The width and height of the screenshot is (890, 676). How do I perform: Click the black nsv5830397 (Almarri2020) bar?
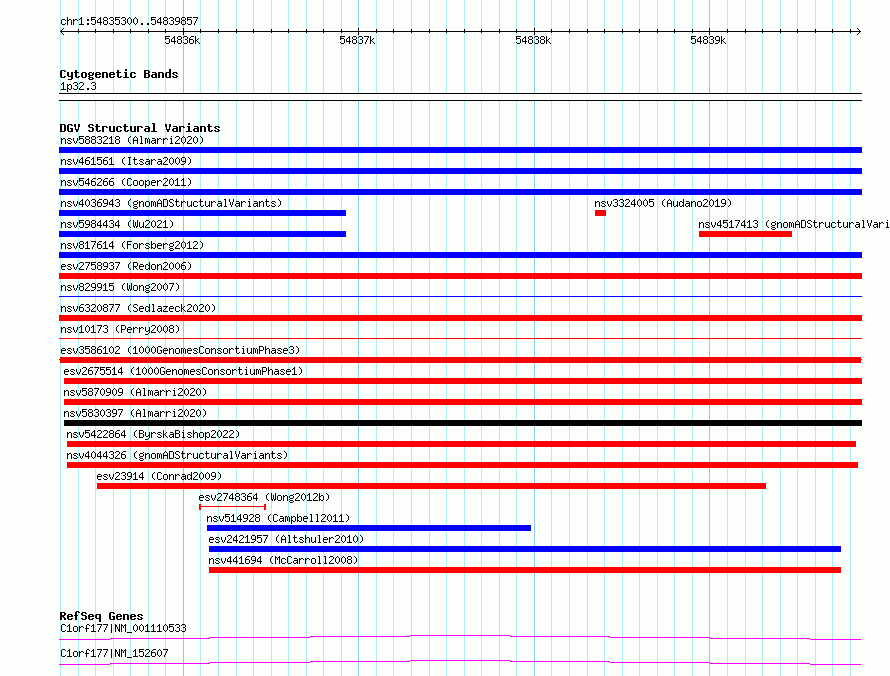coord(463,423)
